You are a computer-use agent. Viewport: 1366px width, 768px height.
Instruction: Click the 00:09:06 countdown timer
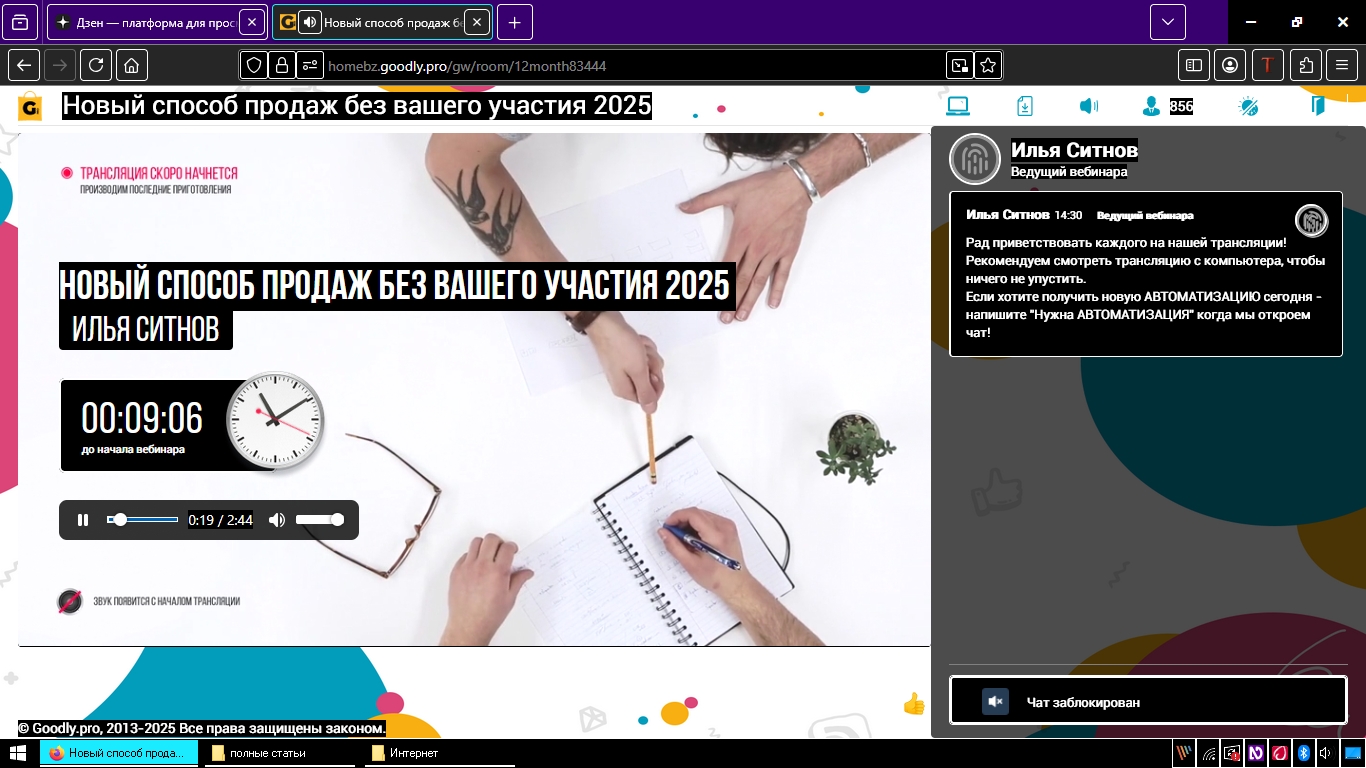point(142,418)
